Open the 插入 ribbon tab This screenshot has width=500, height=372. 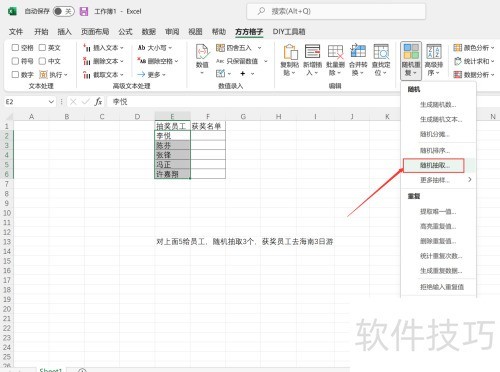[64, 32]
